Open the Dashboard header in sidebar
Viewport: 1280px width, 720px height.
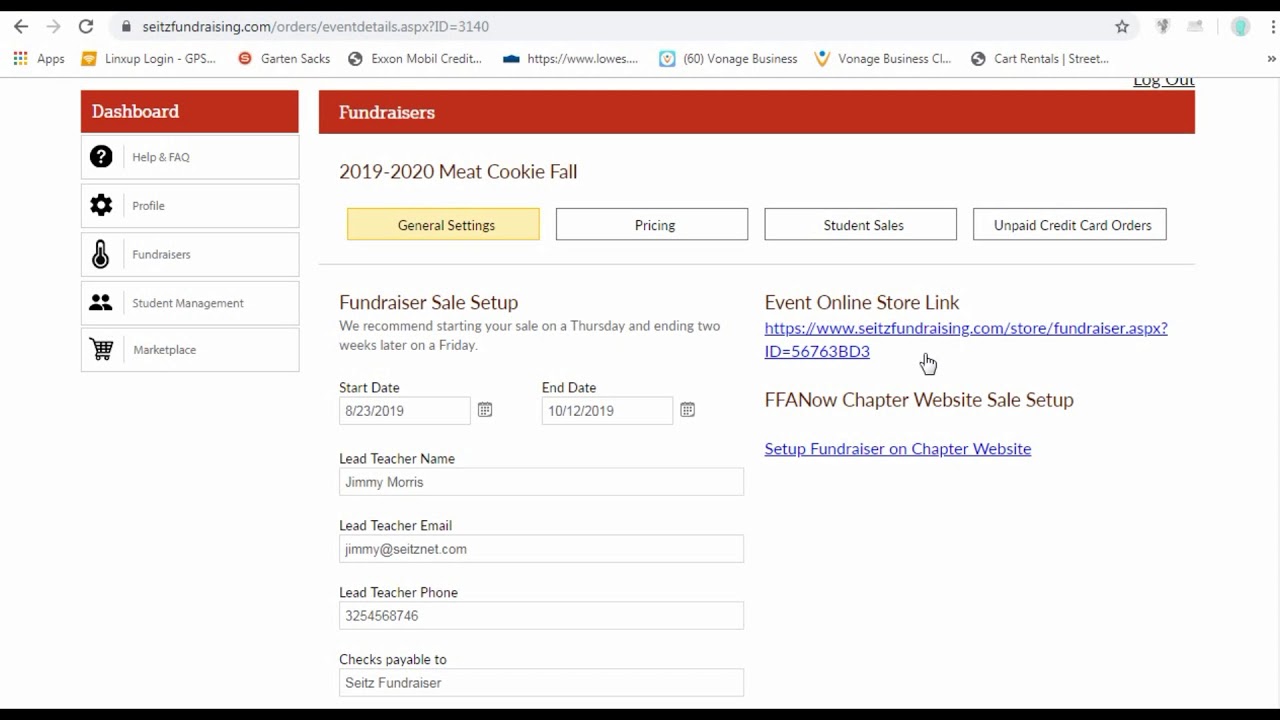coord(190,111)
